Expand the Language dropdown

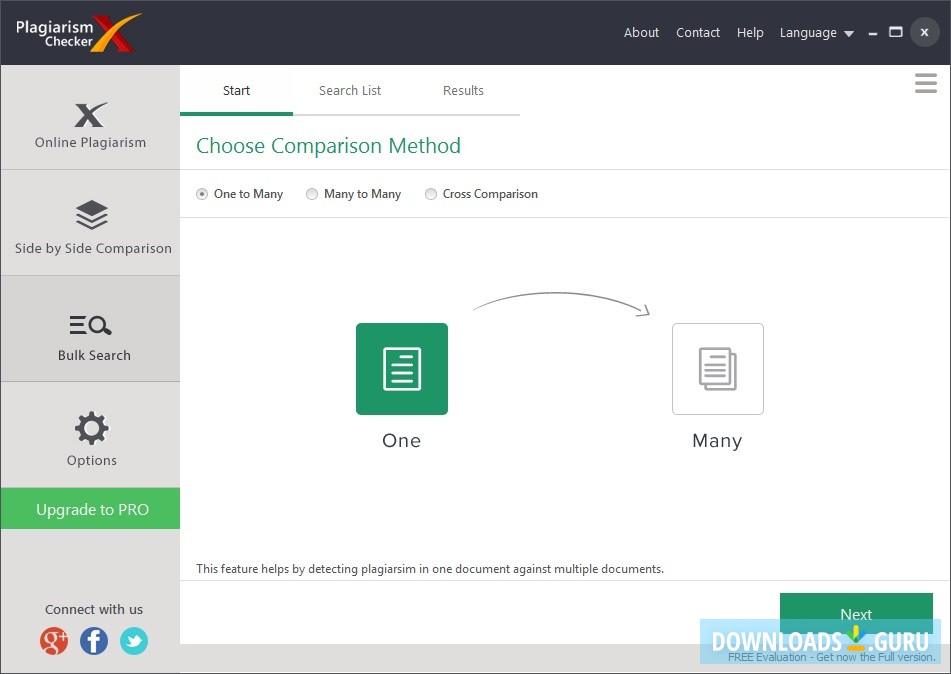coord(816,33)
